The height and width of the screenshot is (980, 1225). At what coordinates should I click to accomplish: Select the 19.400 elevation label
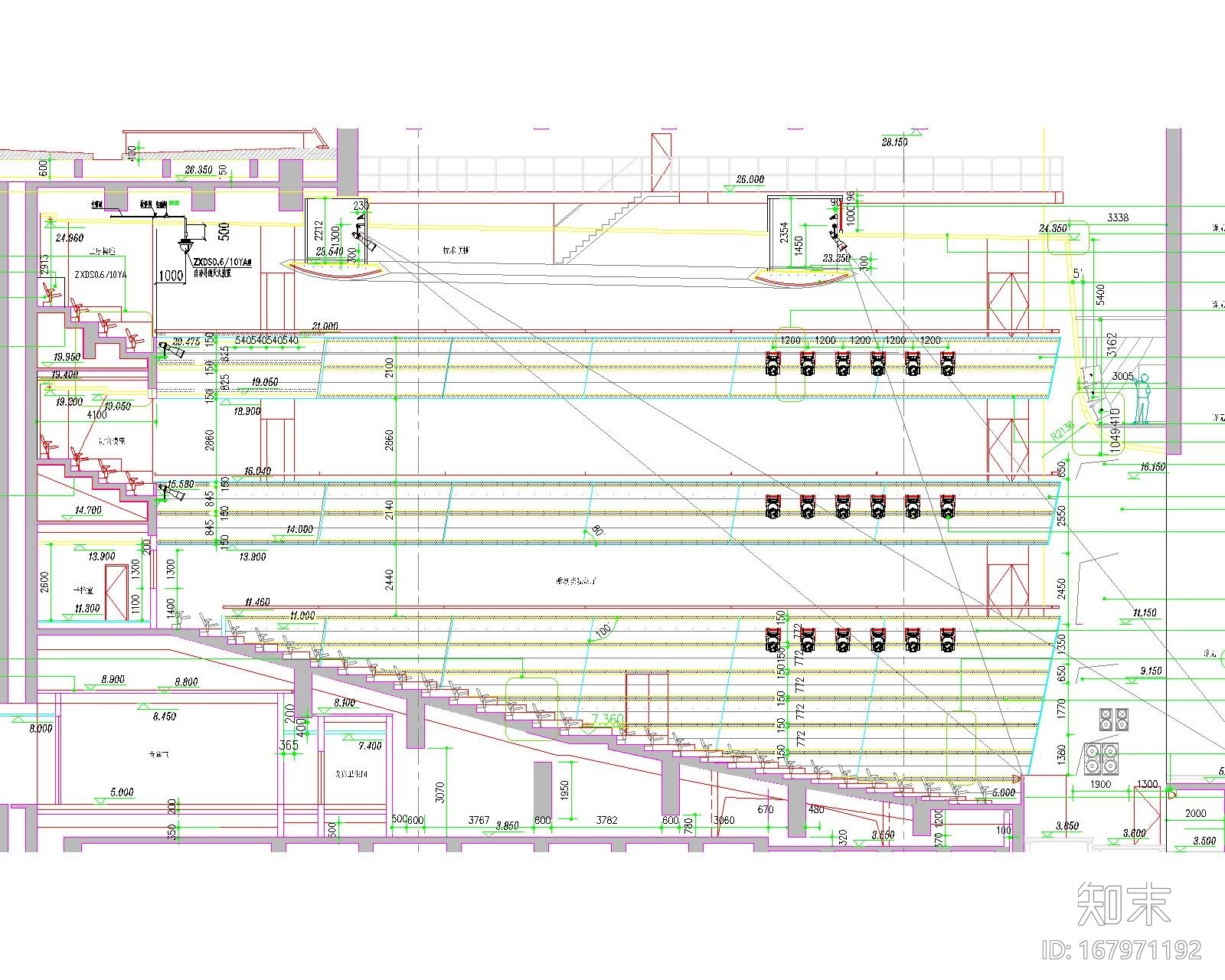[64, 374]
